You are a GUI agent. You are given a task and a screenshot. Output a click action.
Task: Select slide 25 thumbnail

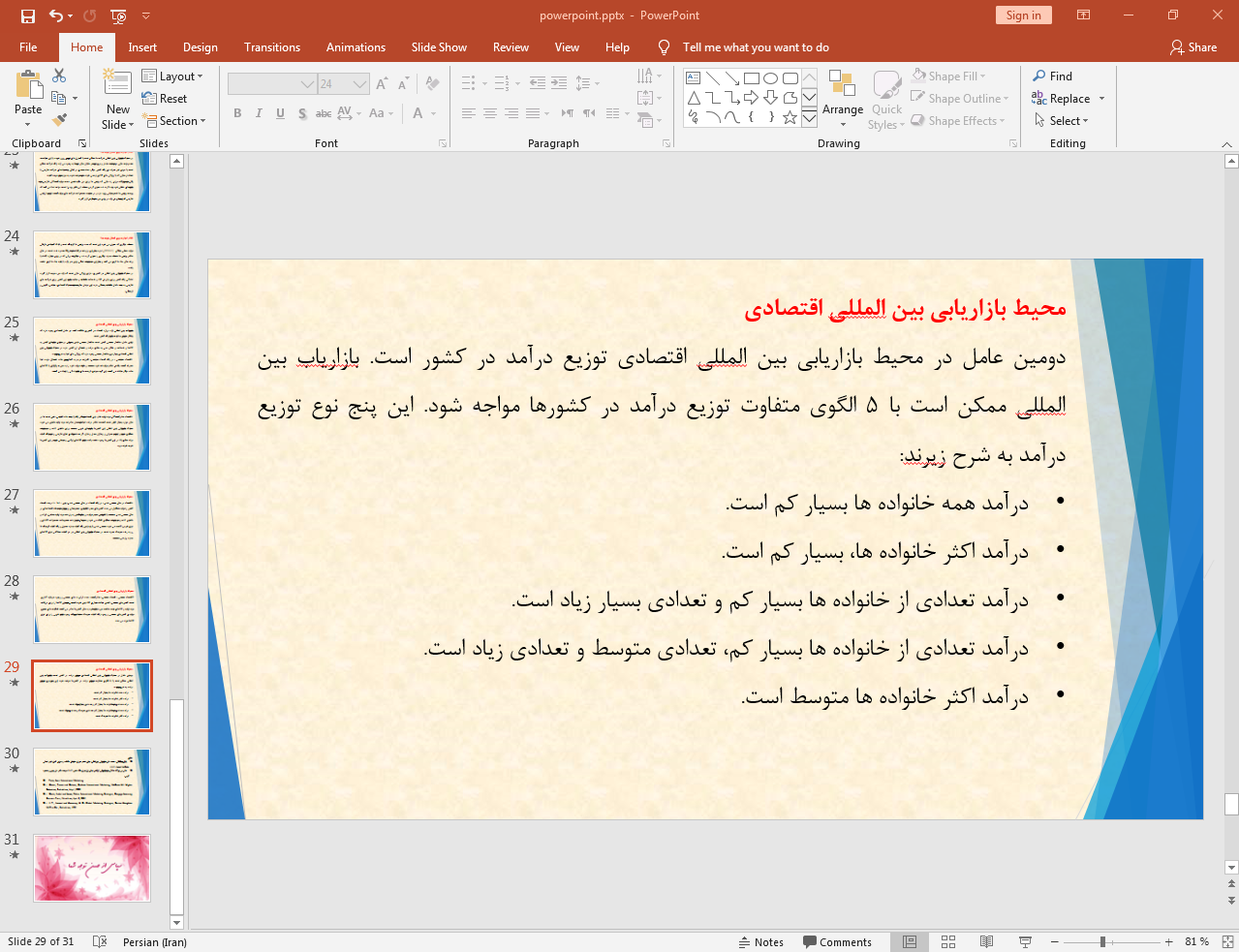coord(92,351)
